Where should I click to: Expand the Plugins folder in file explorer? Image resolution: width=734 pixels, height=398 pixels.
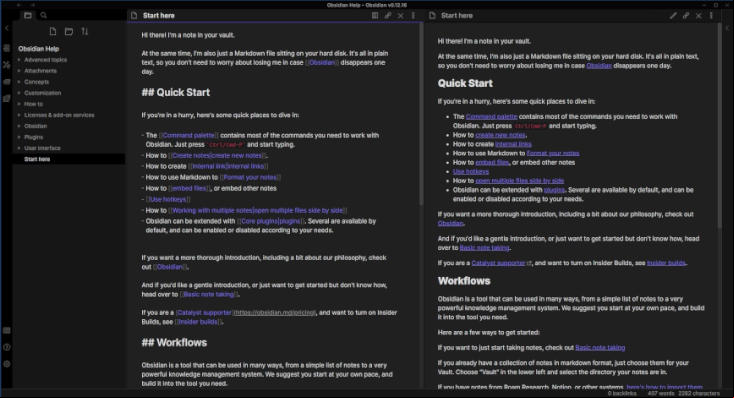click(x=33, y=137)
